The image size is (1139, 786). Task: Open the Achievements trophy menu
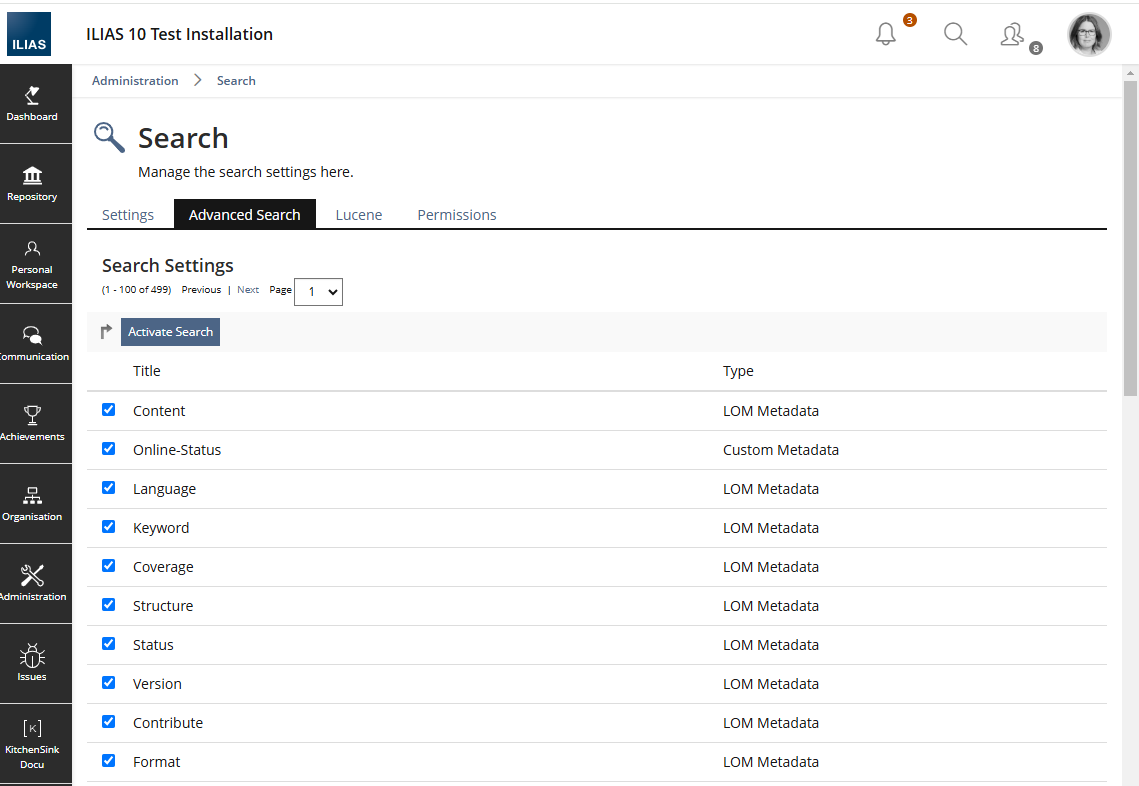click(x=33, y=424)
